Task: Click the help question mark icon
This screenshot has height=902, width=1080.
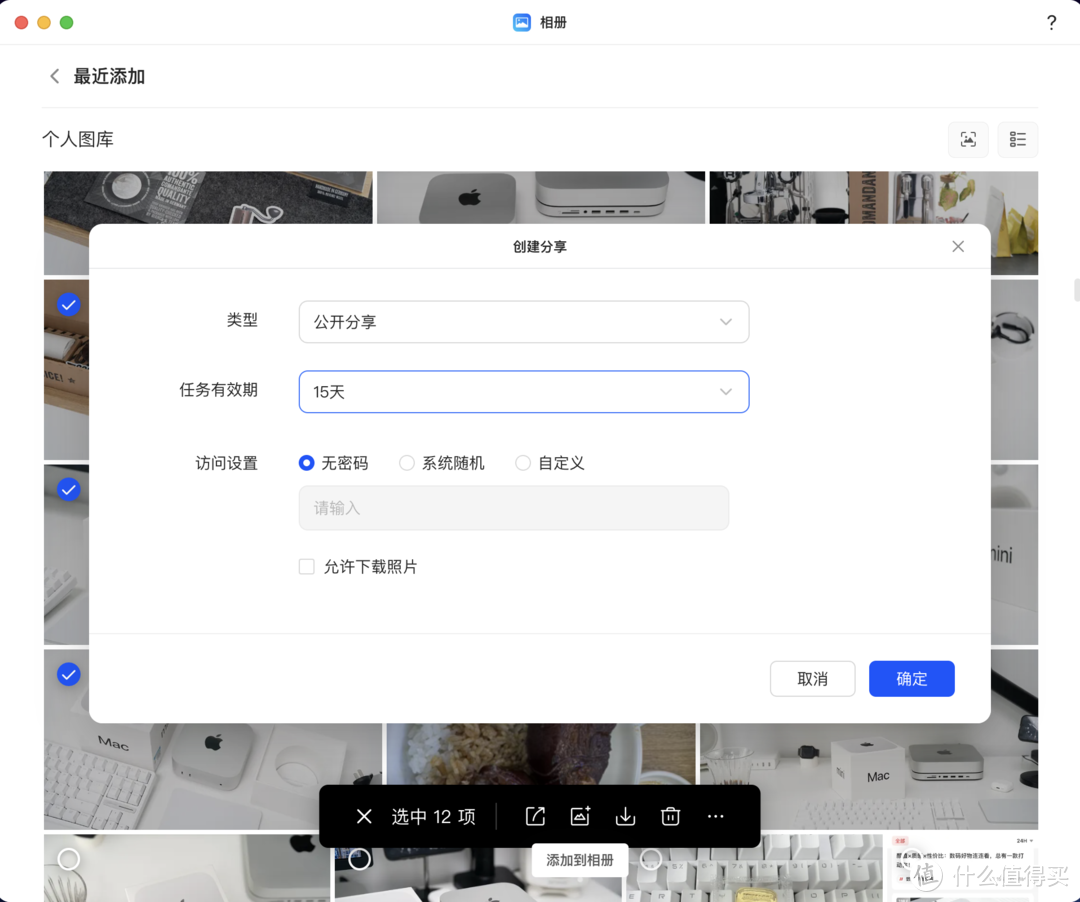Action: (x=1051, y=22)
